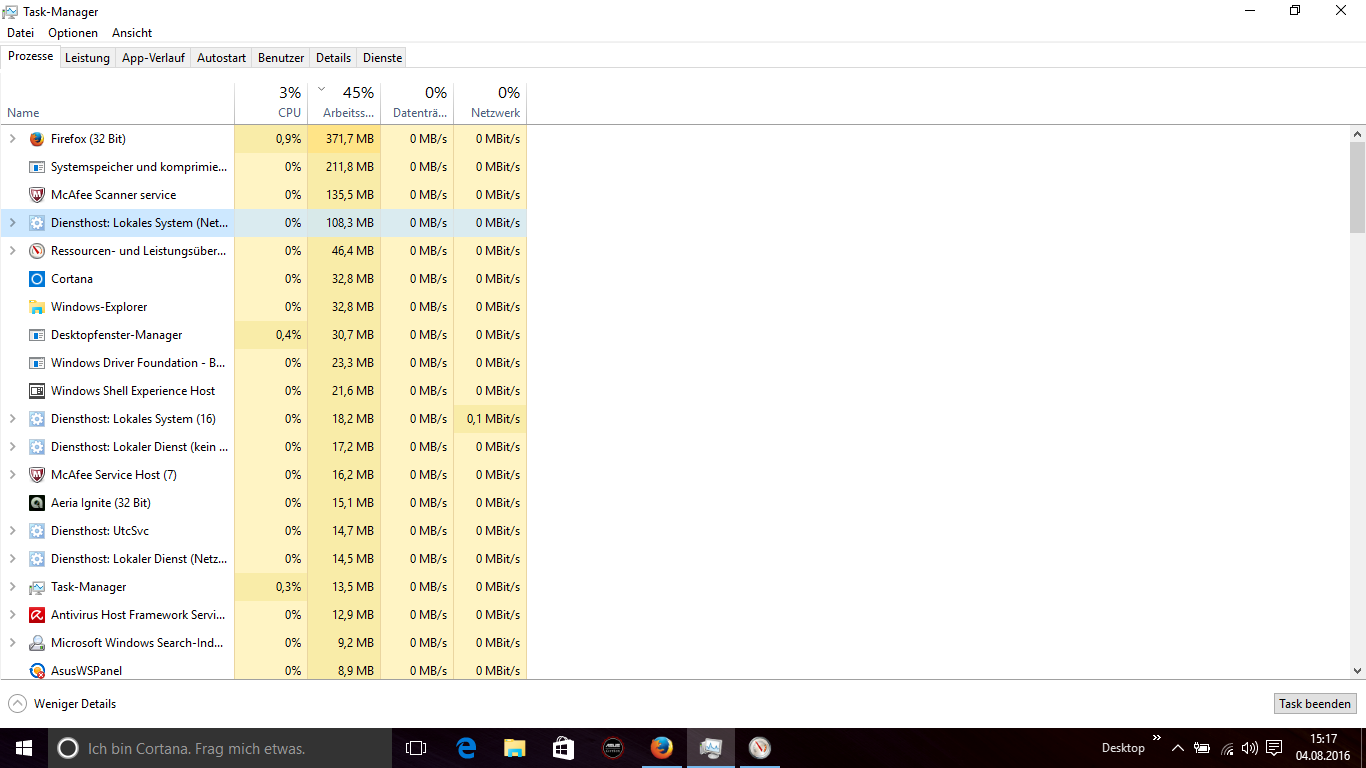Open the Windows Start menu
Viewport: 1366px width, 768px height.
tap(24, 748)
